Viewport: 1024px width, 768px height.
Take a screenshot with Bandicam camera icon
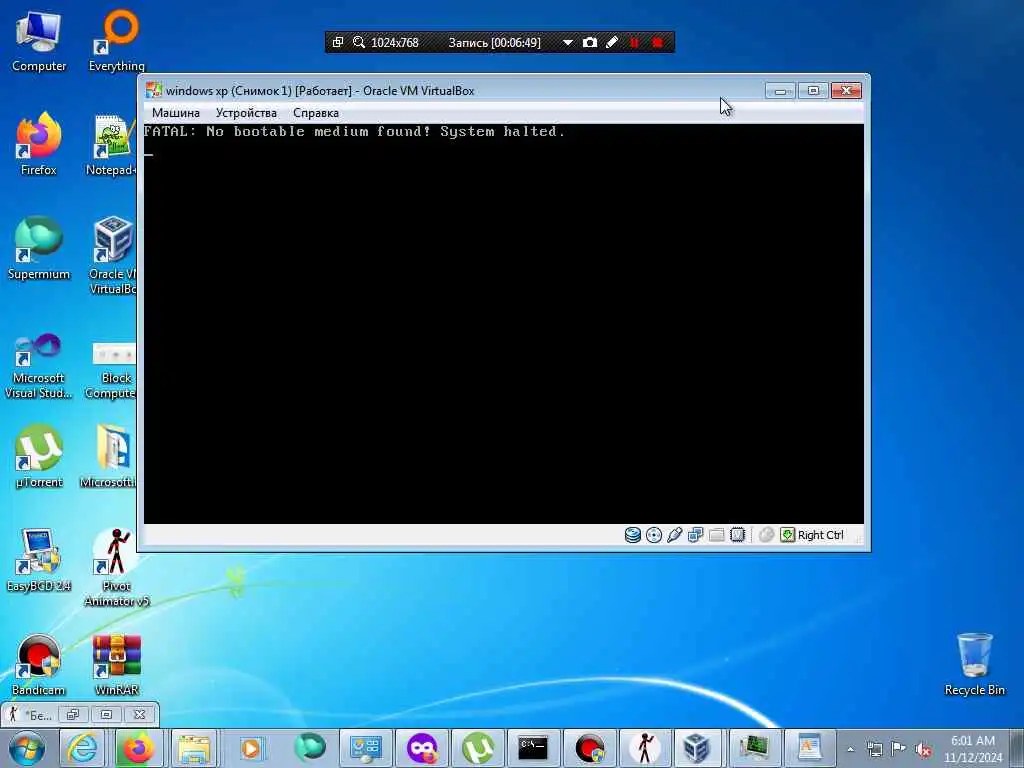tap(590, 42)
